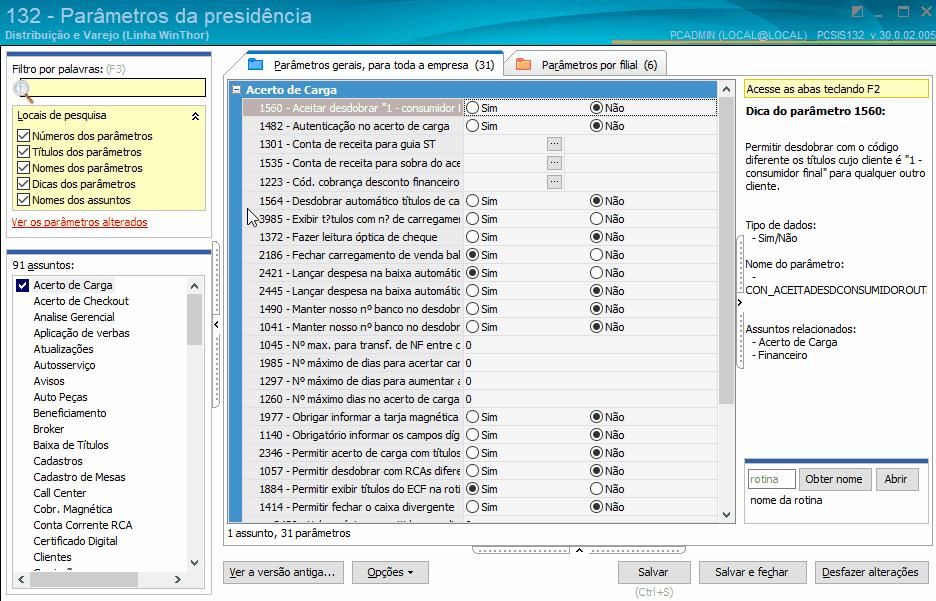
Task: Open lookup button for 1223 Cód. cobrança desconto financeiro
Action: click(x=555, y=182)
